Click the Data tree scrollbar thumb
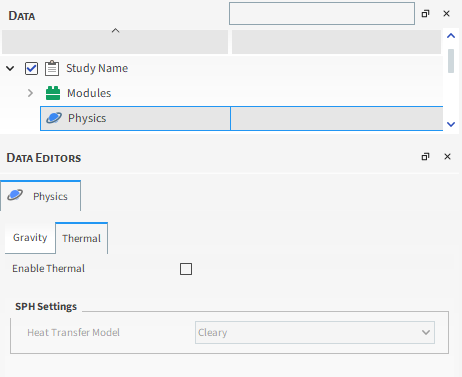The image size is (462, 377). 451,61
